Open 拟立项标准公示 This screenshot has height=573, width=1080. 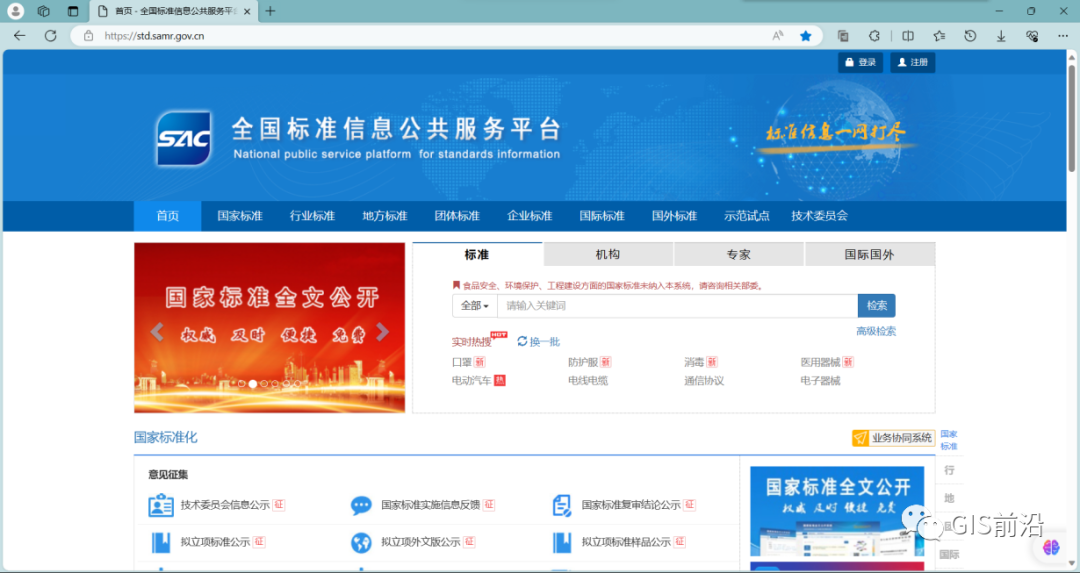click(x=216, y=542)
